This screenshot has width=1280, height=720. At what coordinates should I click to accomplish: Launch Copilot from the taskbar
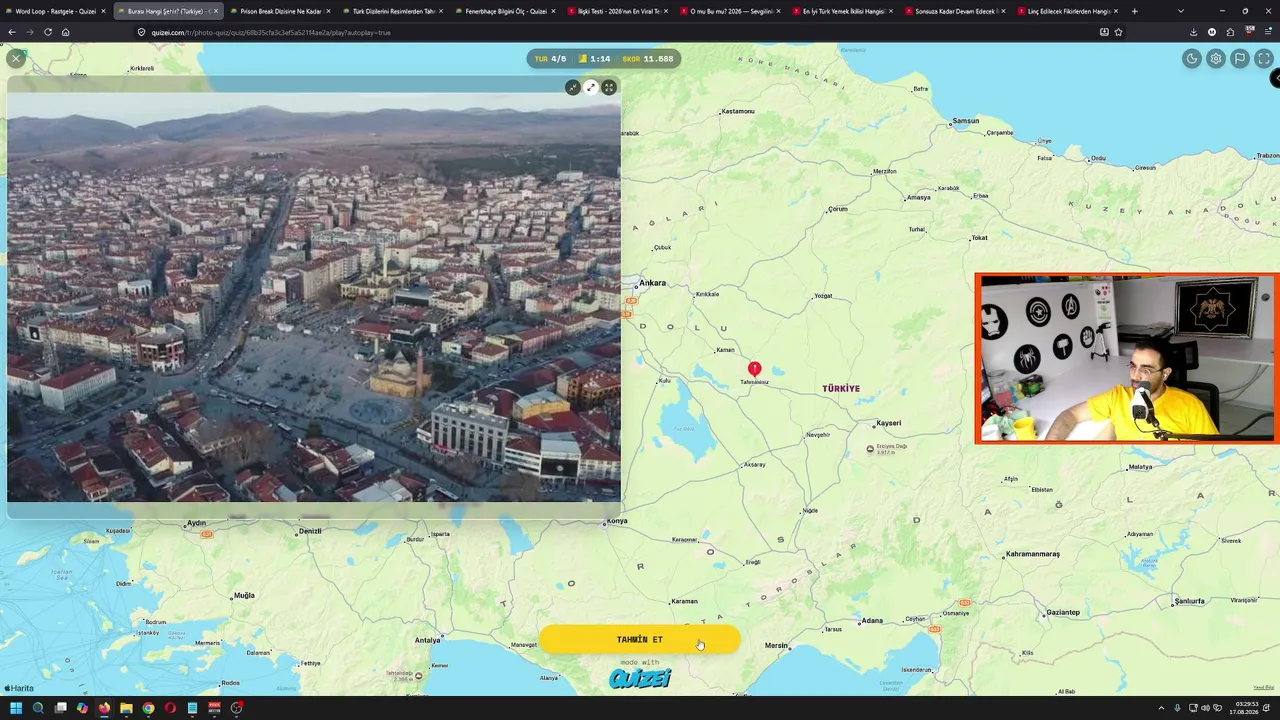[x=82, y=708]
